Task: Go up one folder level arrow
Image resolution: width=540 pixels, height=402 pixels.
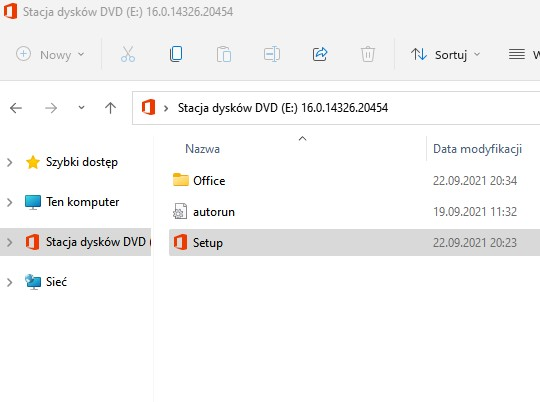Action: click(x=110, y=108)
